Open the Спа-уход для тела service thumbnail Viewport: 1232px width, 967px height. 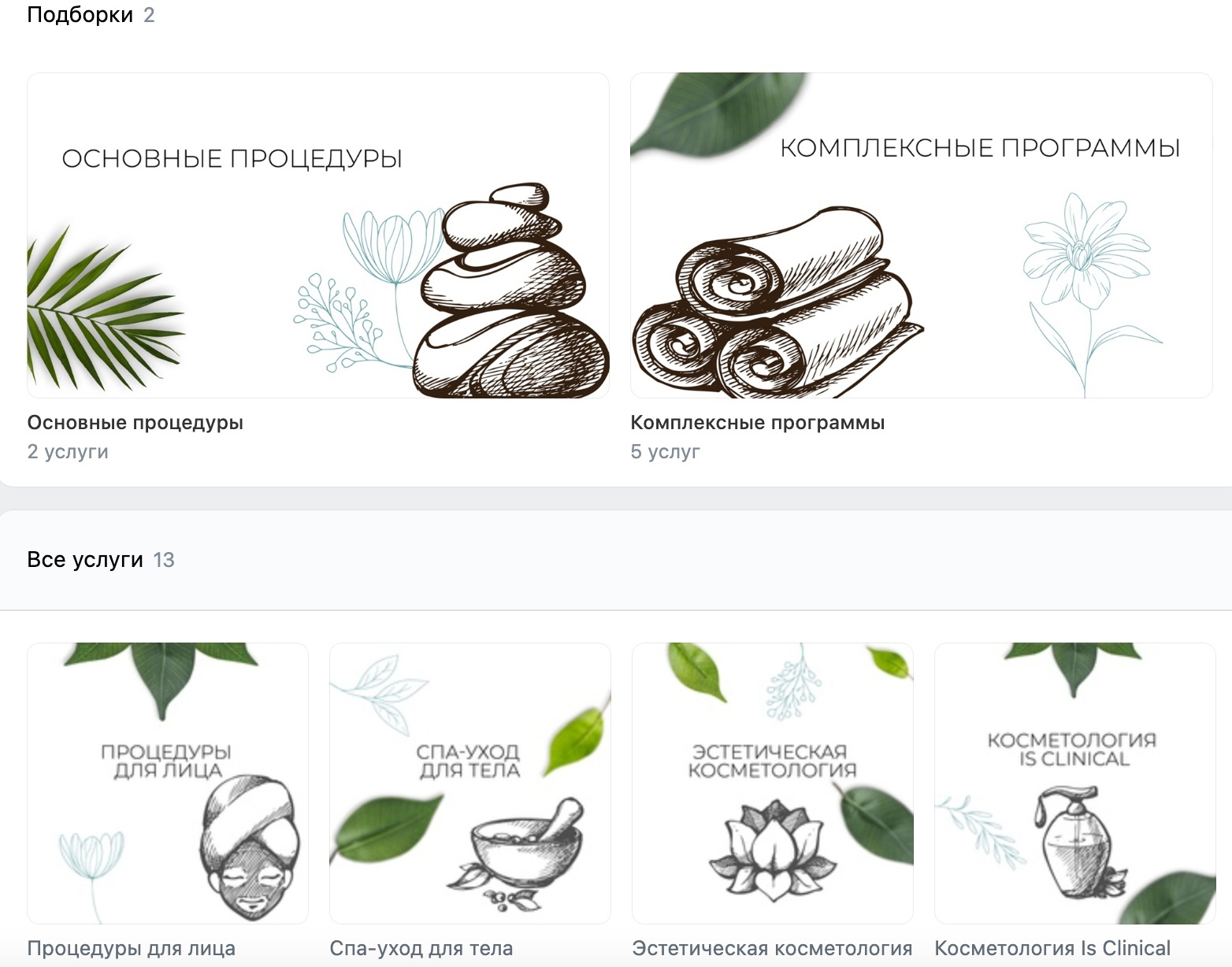tap(470, 784)
